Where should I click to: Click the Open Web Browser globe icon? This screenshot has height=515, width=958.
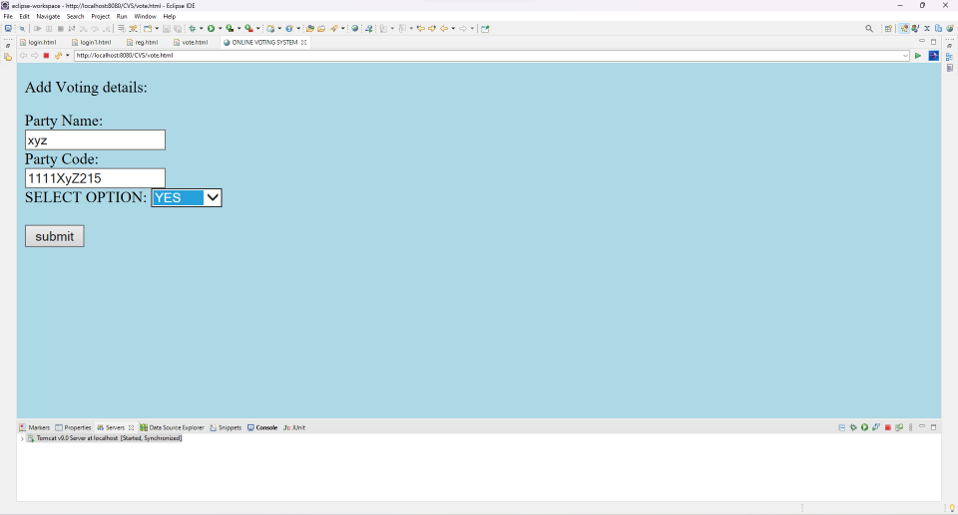[x=354, y=28]
